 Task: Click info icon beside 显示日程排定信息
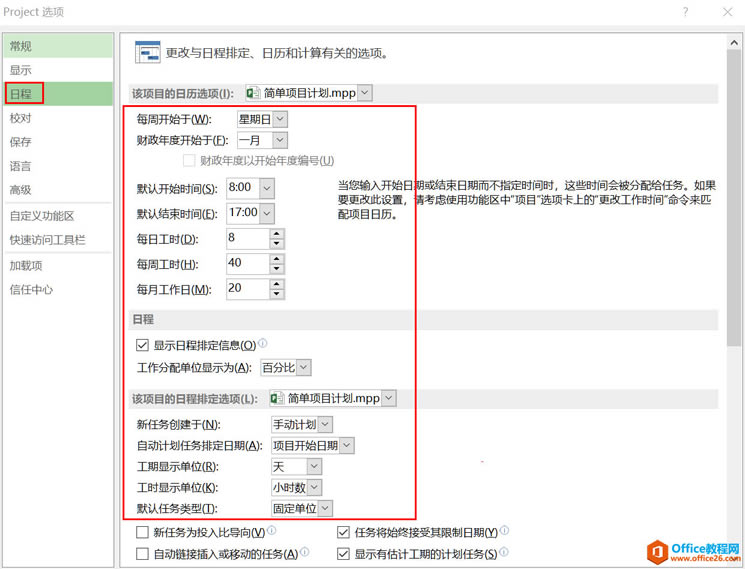coord(262,342)
